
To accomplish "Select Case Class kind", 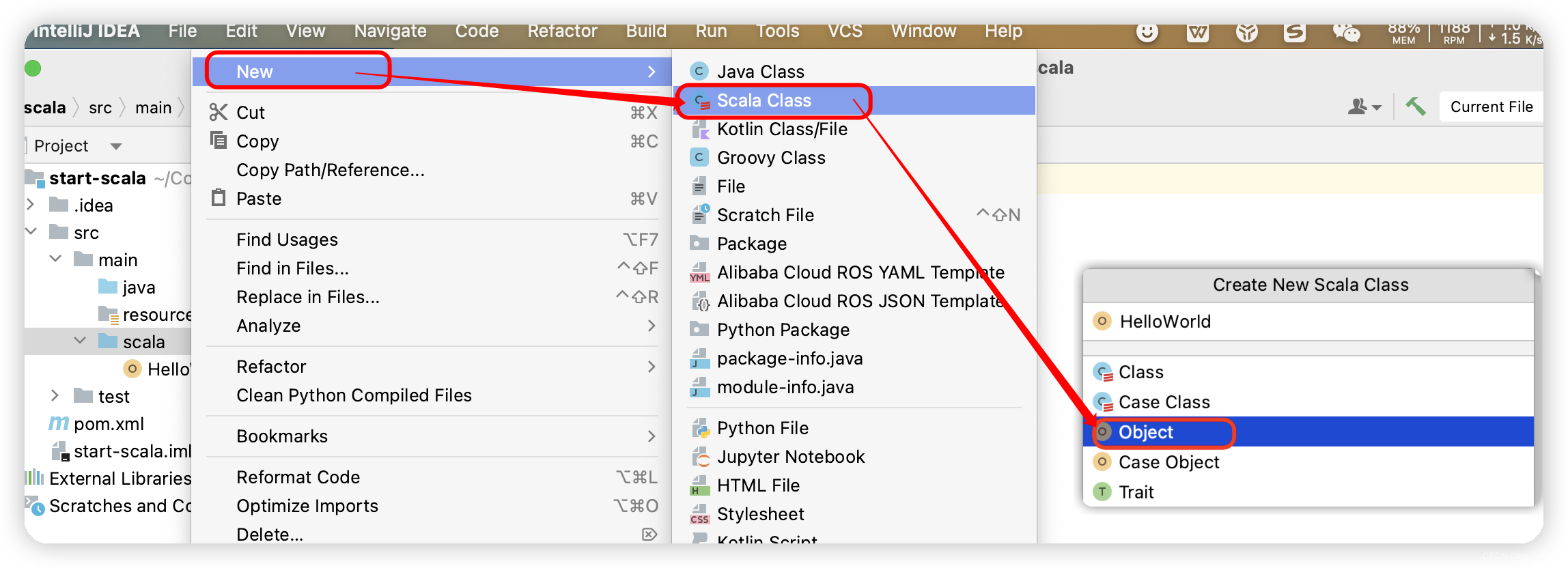I will 1308,402.
